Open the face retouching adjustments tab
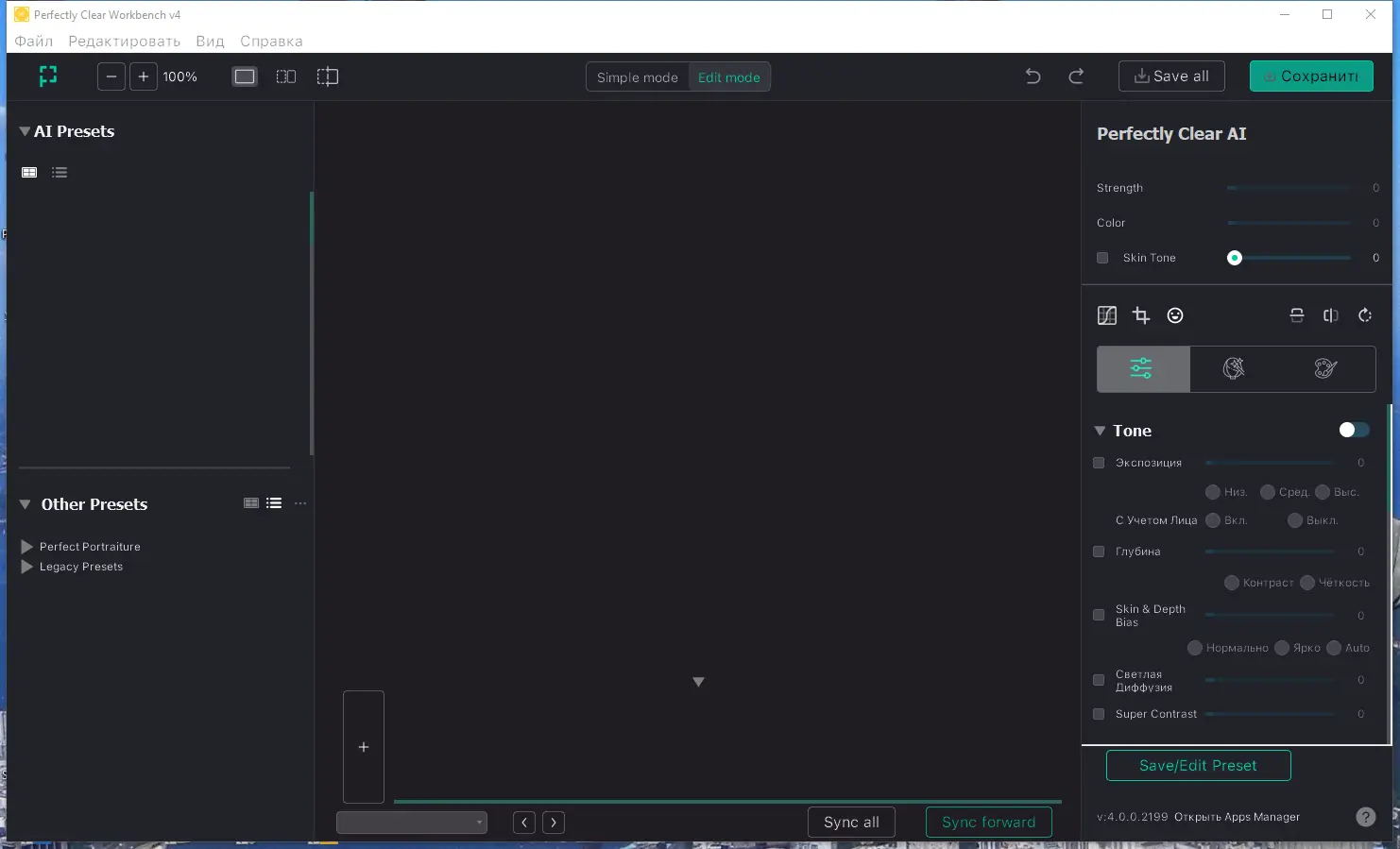1400x849 pixels. click(1234, 368)
